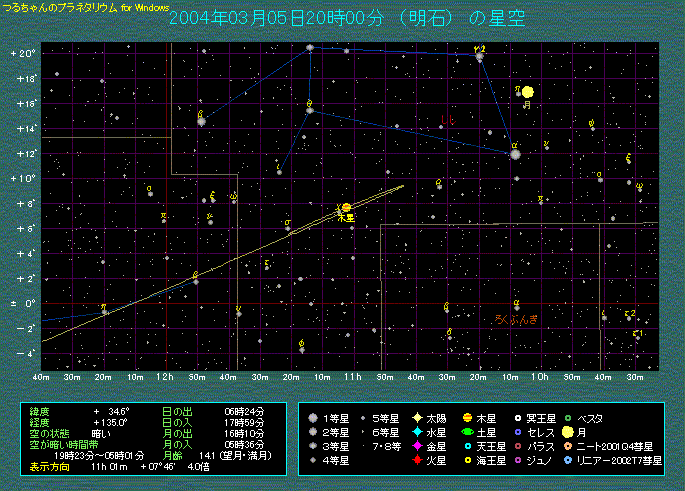Select Jupiter (木星) on the star chart
Viewport: 685px width, 491px height.
click(346, 208)
